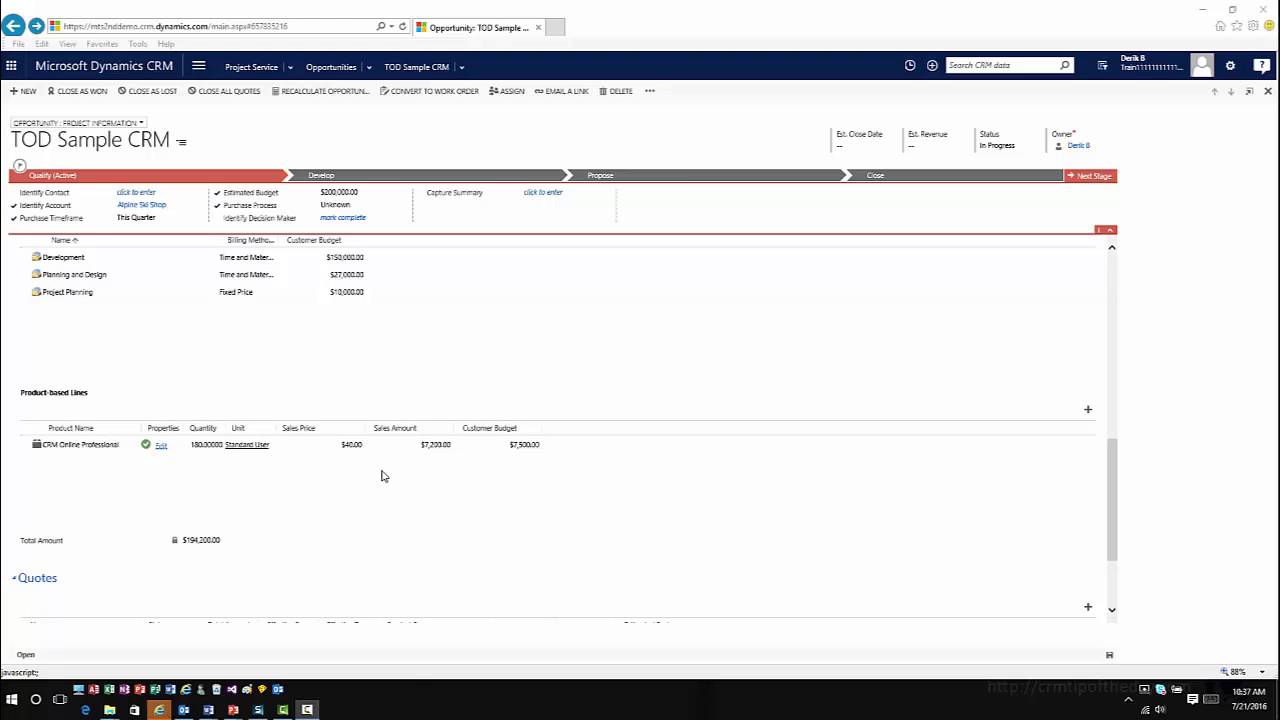This screenshot has height=720, width=1280.
Task: Click the user profile avatar
Action: click(1202, 66)
